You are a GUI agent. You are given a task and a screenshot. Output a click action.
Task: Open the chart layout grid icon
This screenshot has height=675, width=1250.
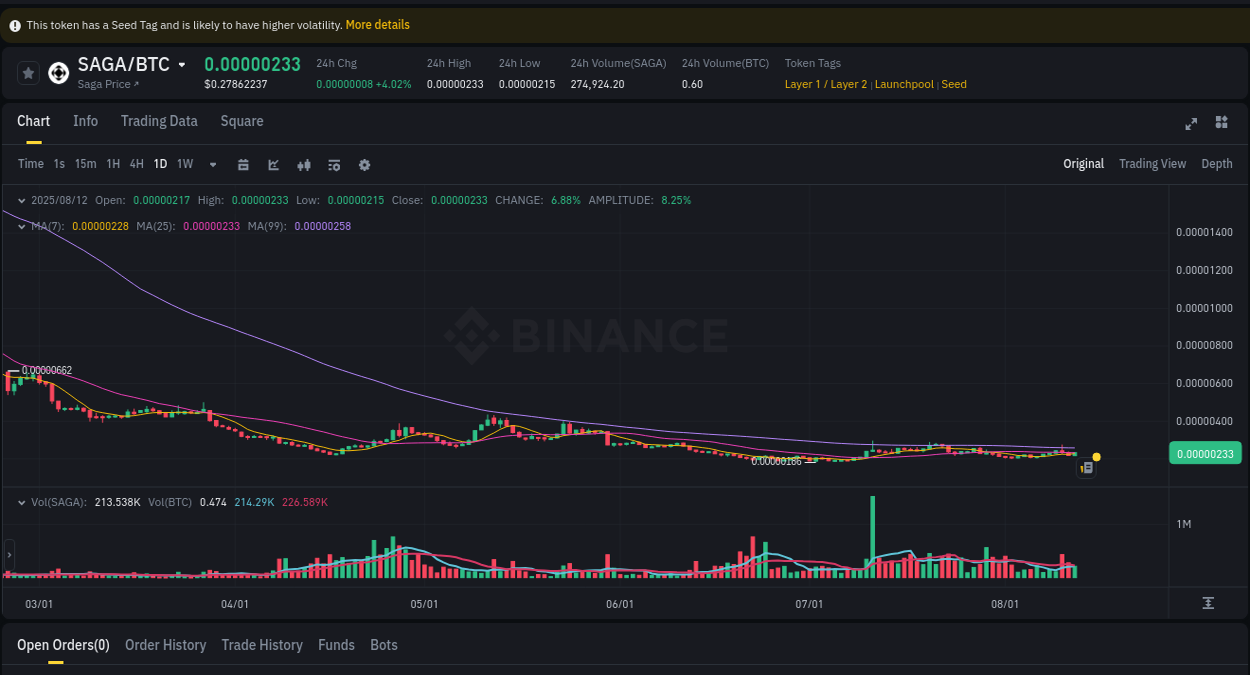click(x=1221, y=122)
